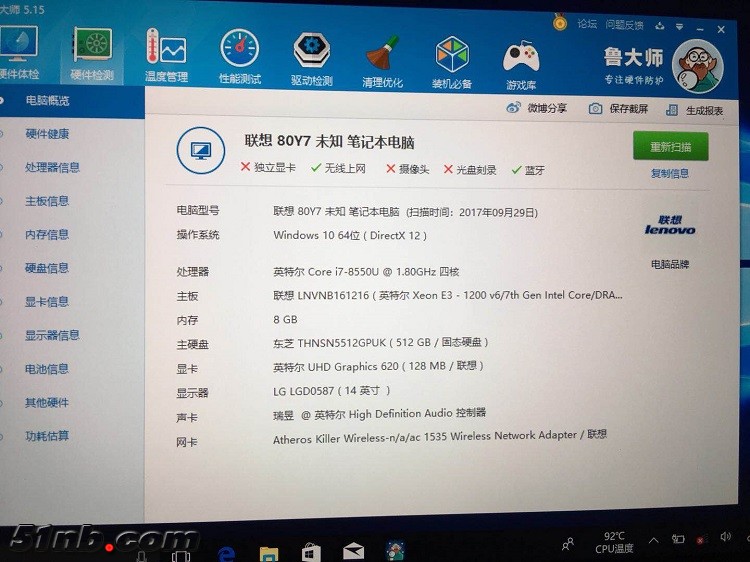Click the 保存截屏 camera screenshot button
This screenshot has height=562, width=750.
(x=595, y=108)
